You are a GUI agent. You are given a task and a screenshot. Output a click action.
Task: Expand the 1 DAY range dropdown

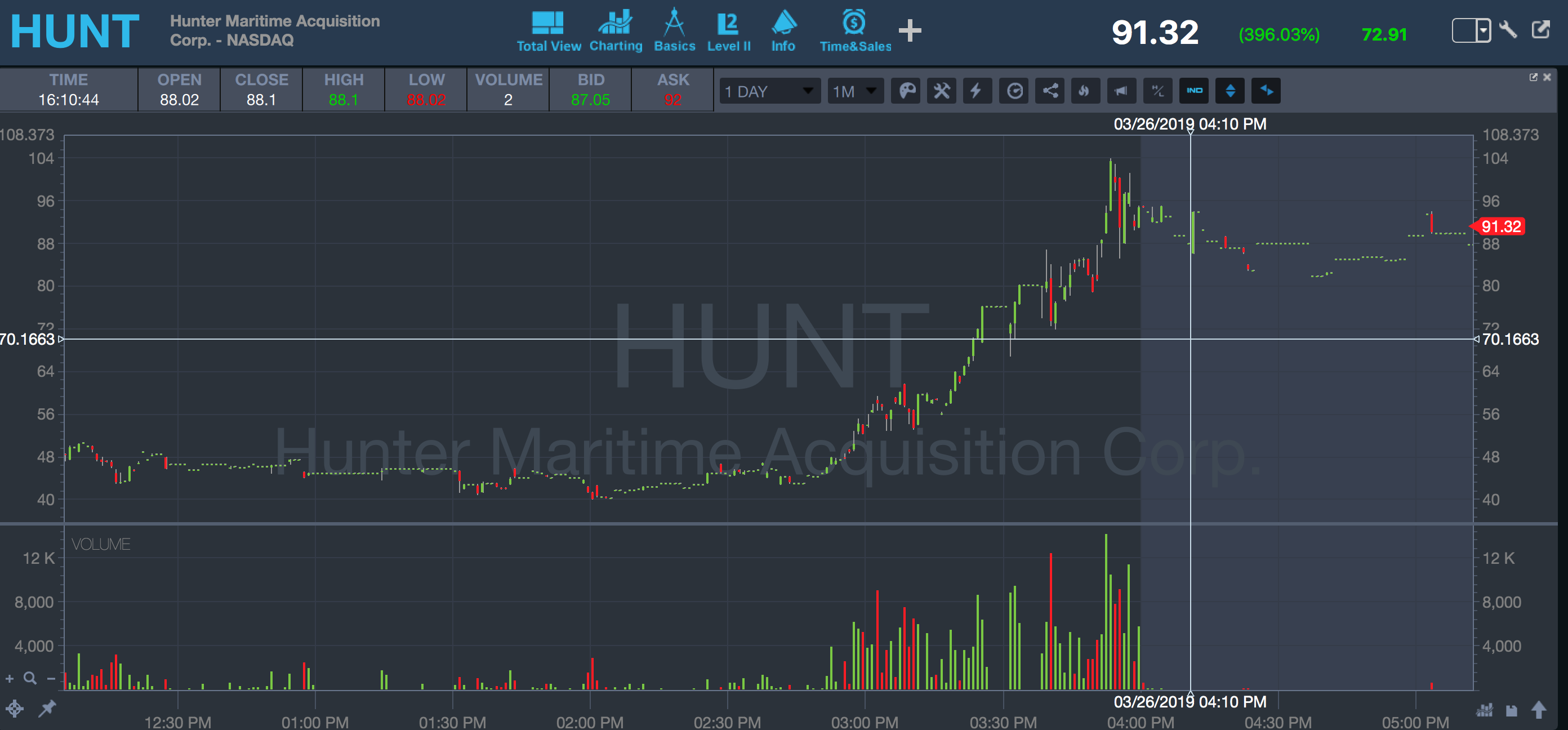[x=769, y=91]
